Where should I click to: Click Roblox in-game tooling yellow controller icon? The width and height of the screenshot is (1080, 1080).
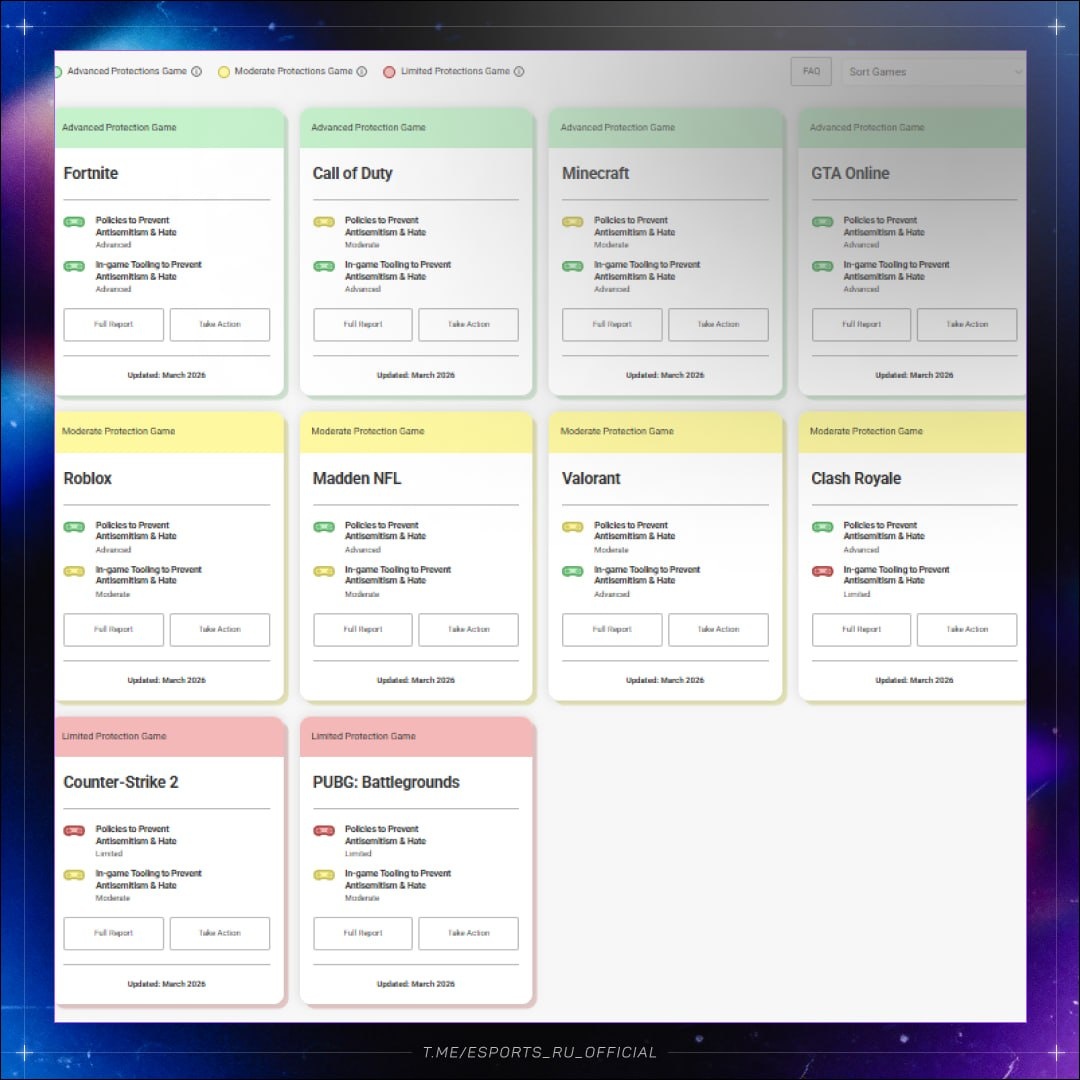click(74, 571)
